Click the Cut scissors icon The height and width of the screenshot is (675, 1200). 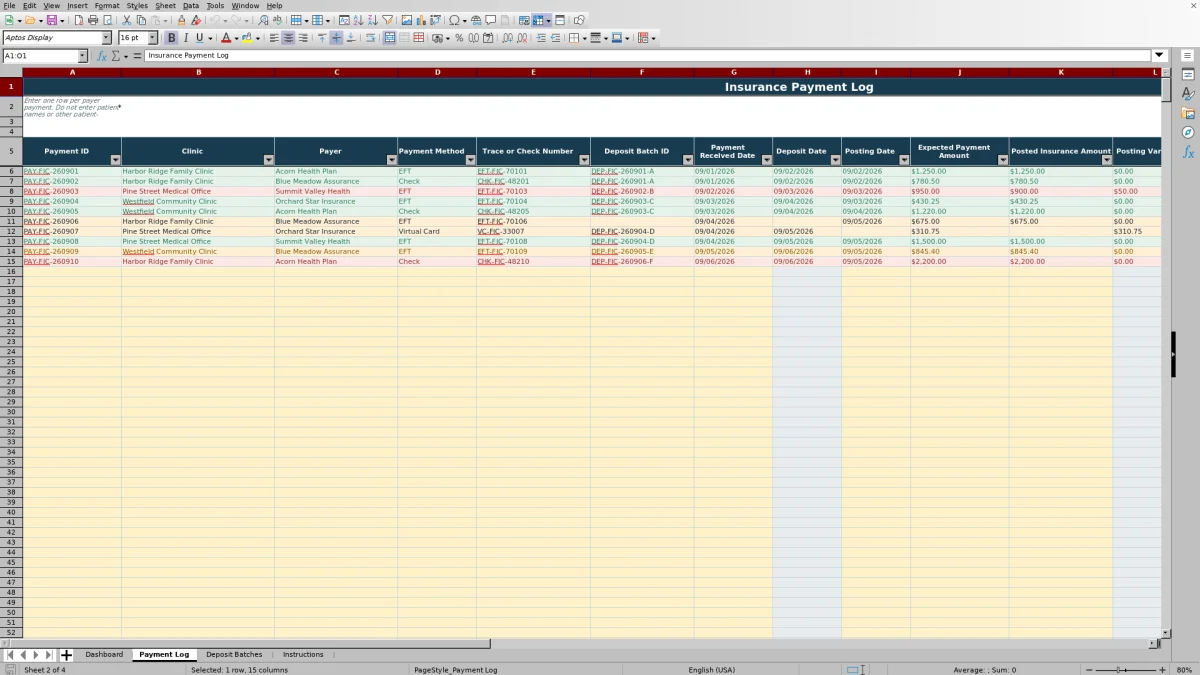(x=127, y=20)
